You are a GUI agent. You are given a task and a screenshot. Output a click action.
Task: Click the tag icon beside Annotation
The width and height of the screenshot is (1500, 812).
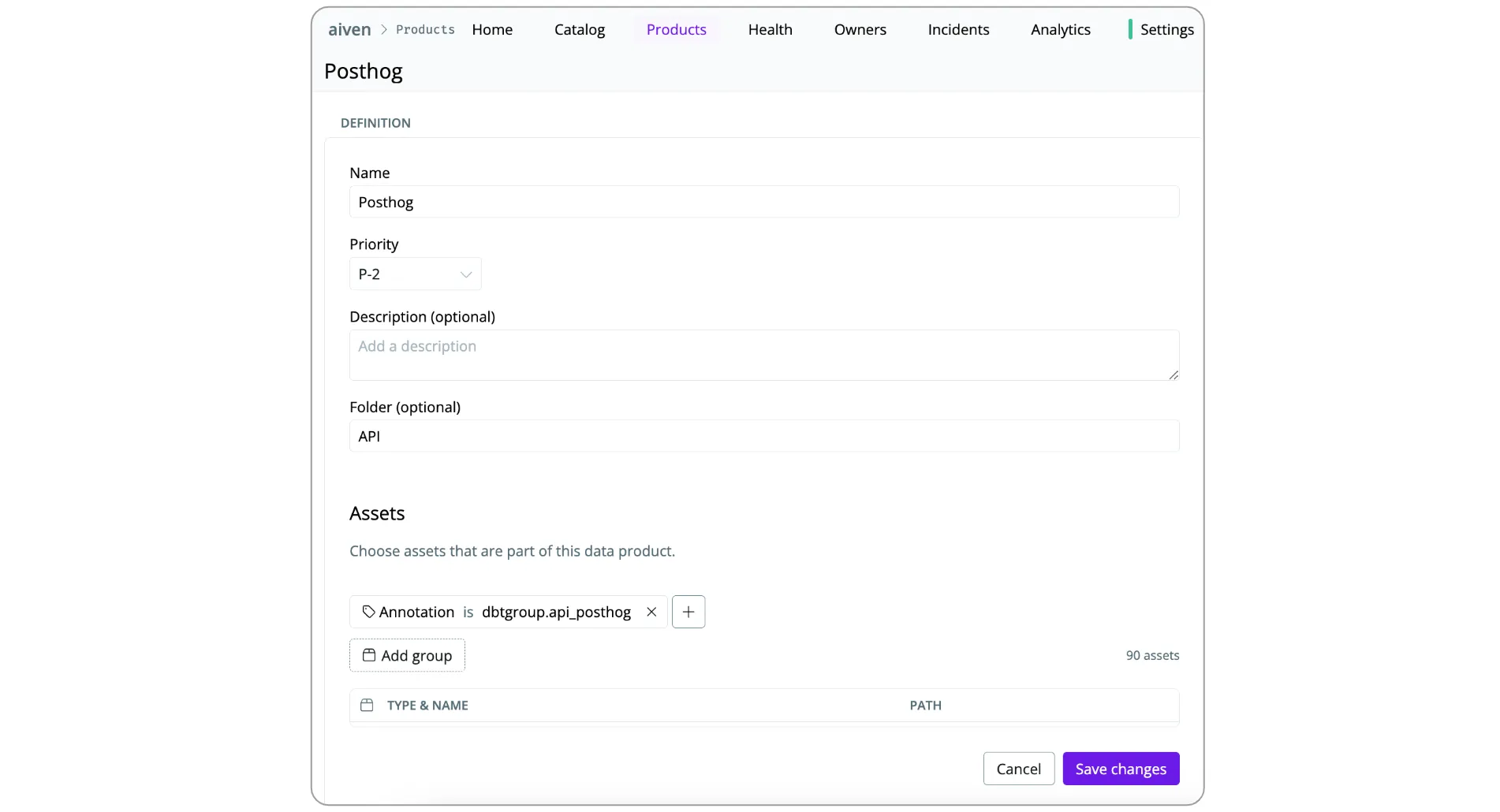[368, 612]
